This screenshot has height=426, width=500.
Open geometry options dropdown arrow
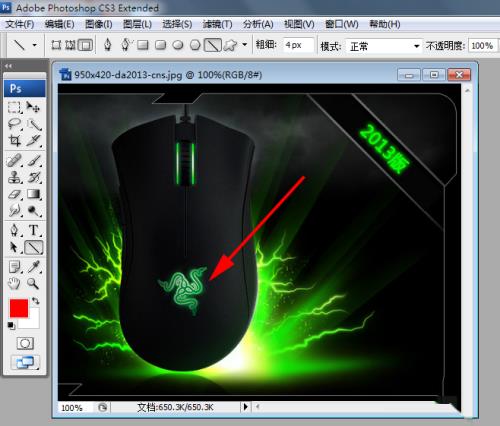[x=245, y=44]
